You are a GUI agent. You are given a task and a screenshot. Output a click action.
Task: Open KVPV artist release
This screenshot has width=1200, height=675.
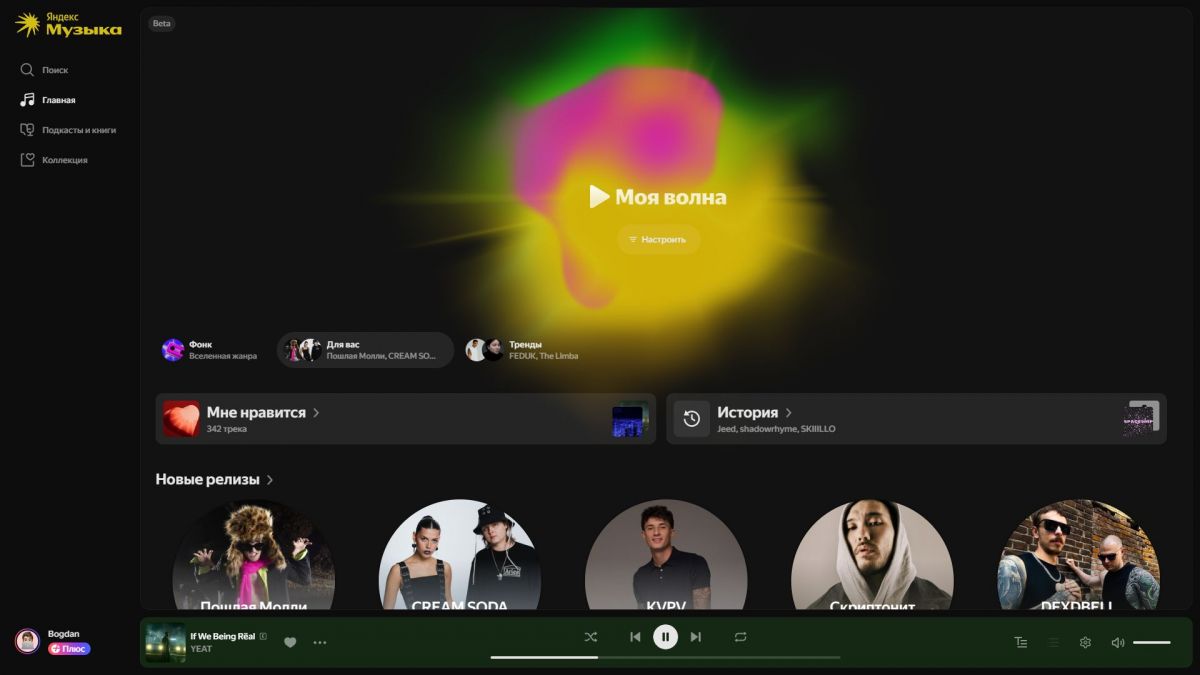click(666, 555)
